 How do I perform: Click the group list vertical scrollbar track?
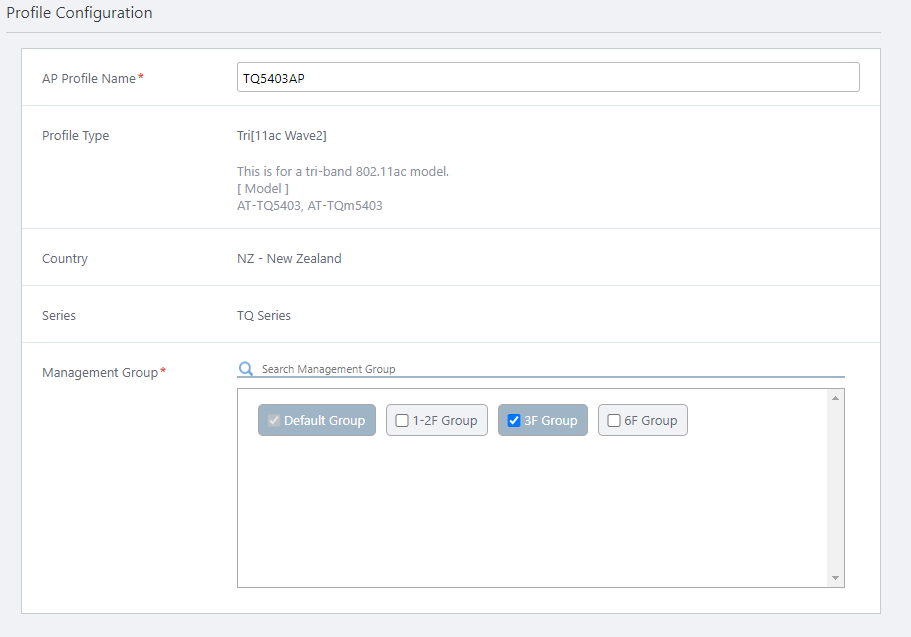(836, 490)
